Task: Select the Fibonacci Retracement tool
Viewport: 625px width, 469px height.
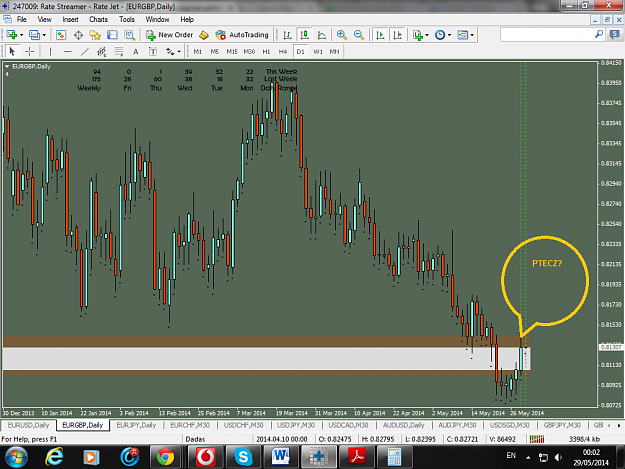Action: [x=119, y=51]
